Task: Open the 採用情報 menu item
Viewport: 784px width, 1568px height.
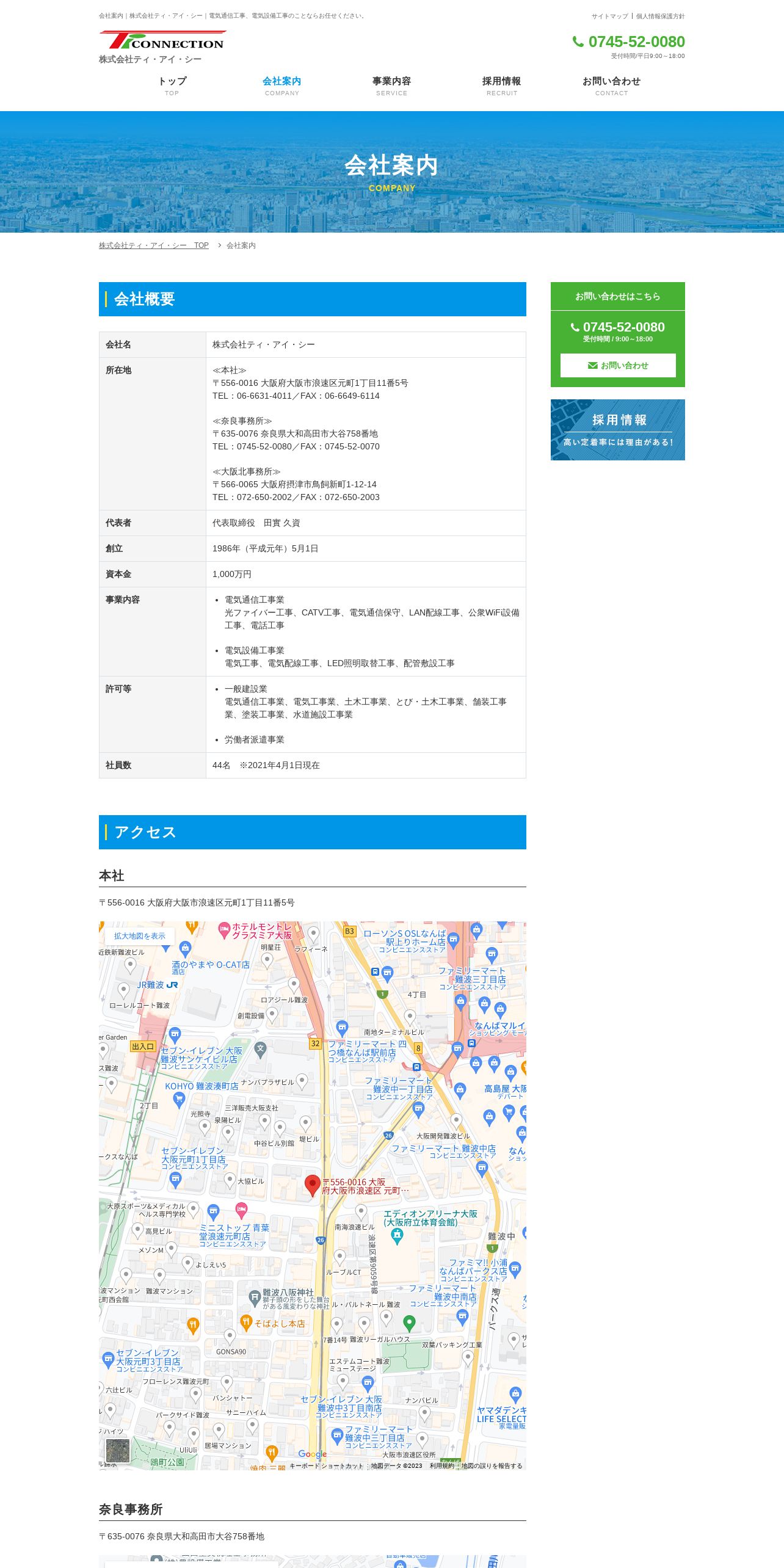Action: pyautogui.click(x=502, y=85)
